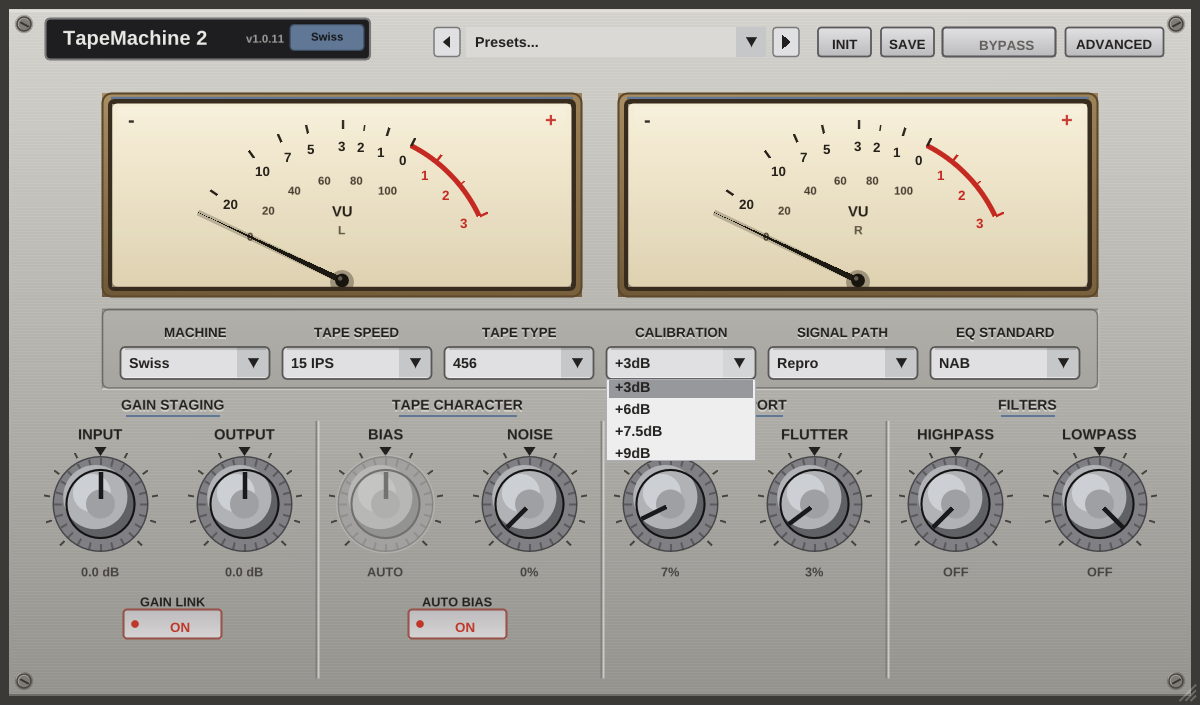Select +7.5dB in the calibration list
Image resolution: width=1200 pixels, height=705 pixels.
[681, 431]
